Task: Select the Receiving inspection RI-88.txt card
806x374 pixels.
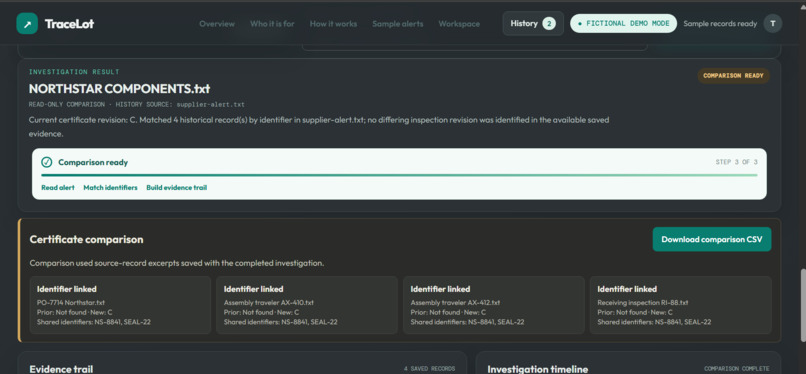Action: (x=681, y=305)
